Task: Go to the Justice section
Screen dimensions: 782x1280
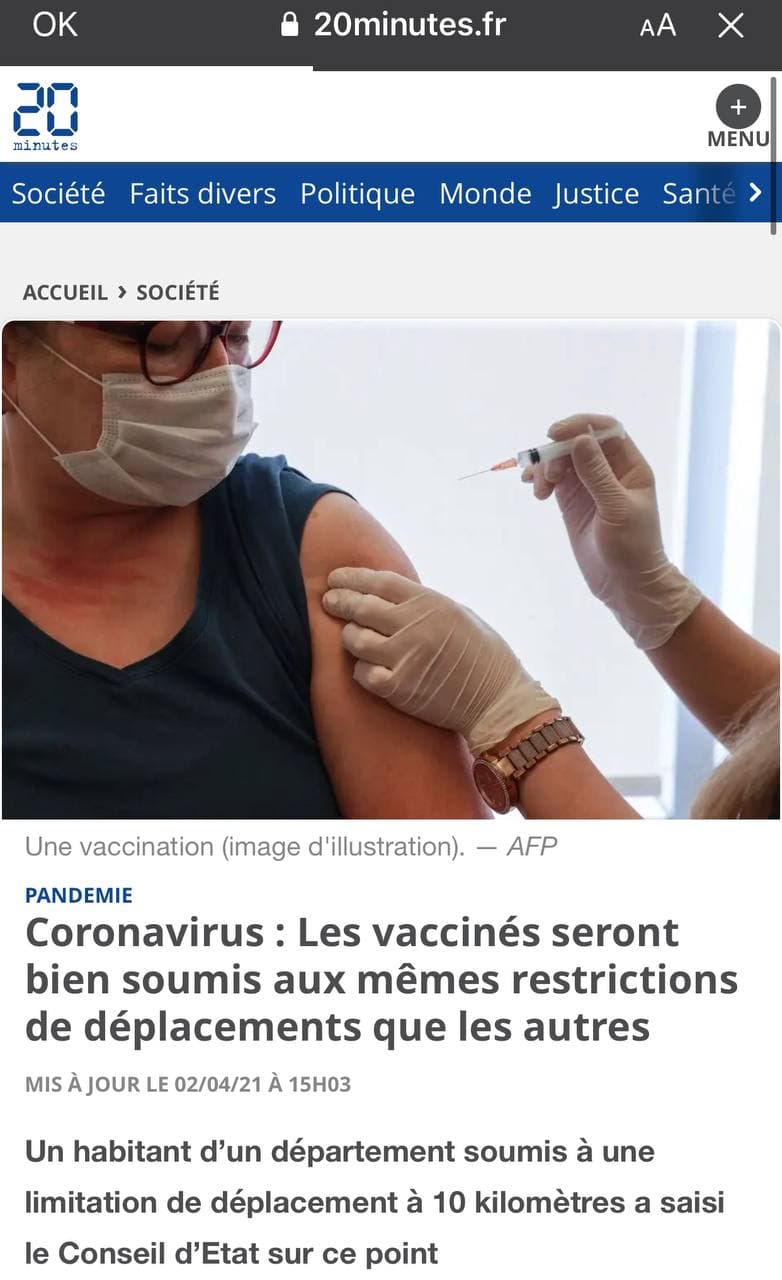Action: (x=596, y=193)
